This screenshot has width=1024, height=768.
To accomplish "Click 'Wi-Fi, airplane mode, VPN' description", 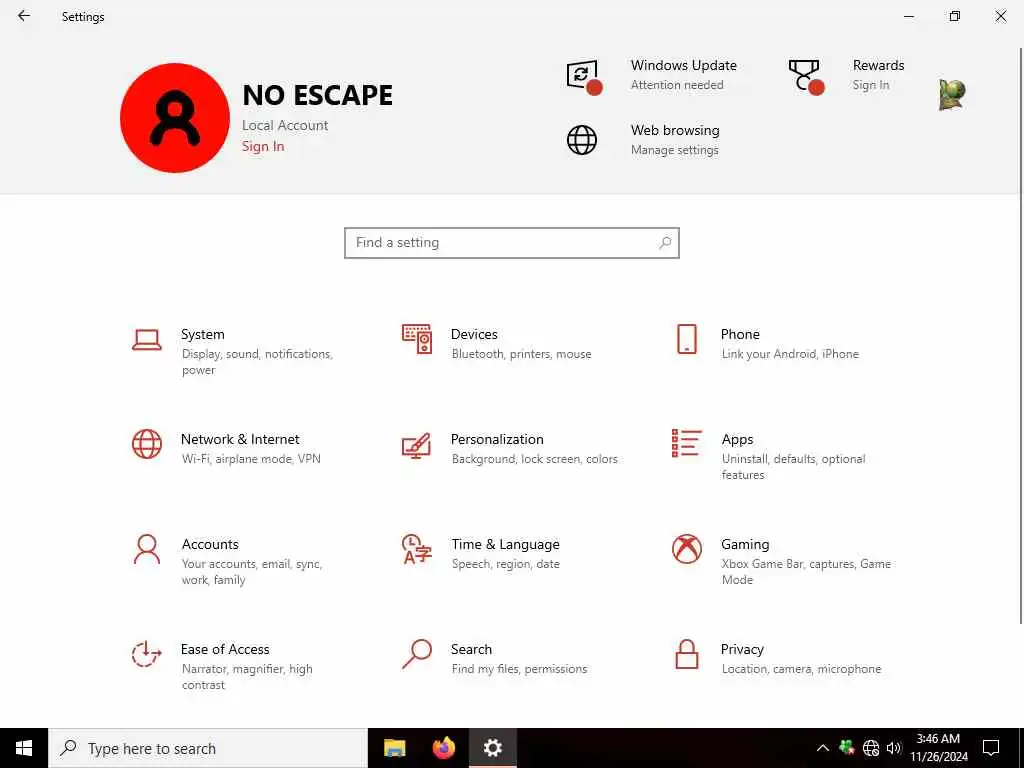I will point(251,459).
